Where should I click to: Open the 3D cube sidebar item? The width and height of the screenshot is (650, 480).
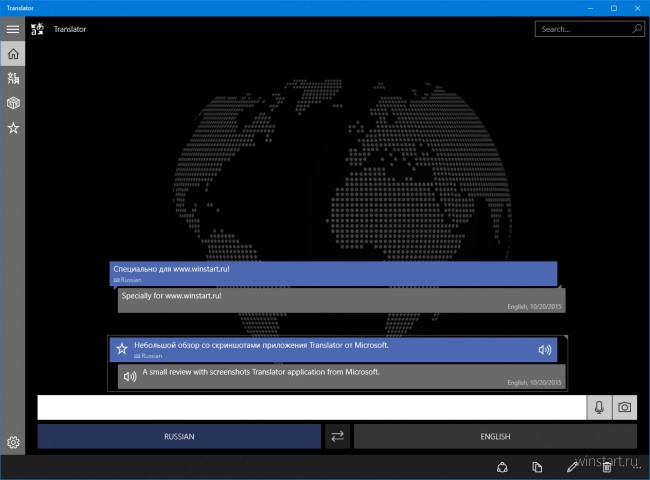point(13,103)
